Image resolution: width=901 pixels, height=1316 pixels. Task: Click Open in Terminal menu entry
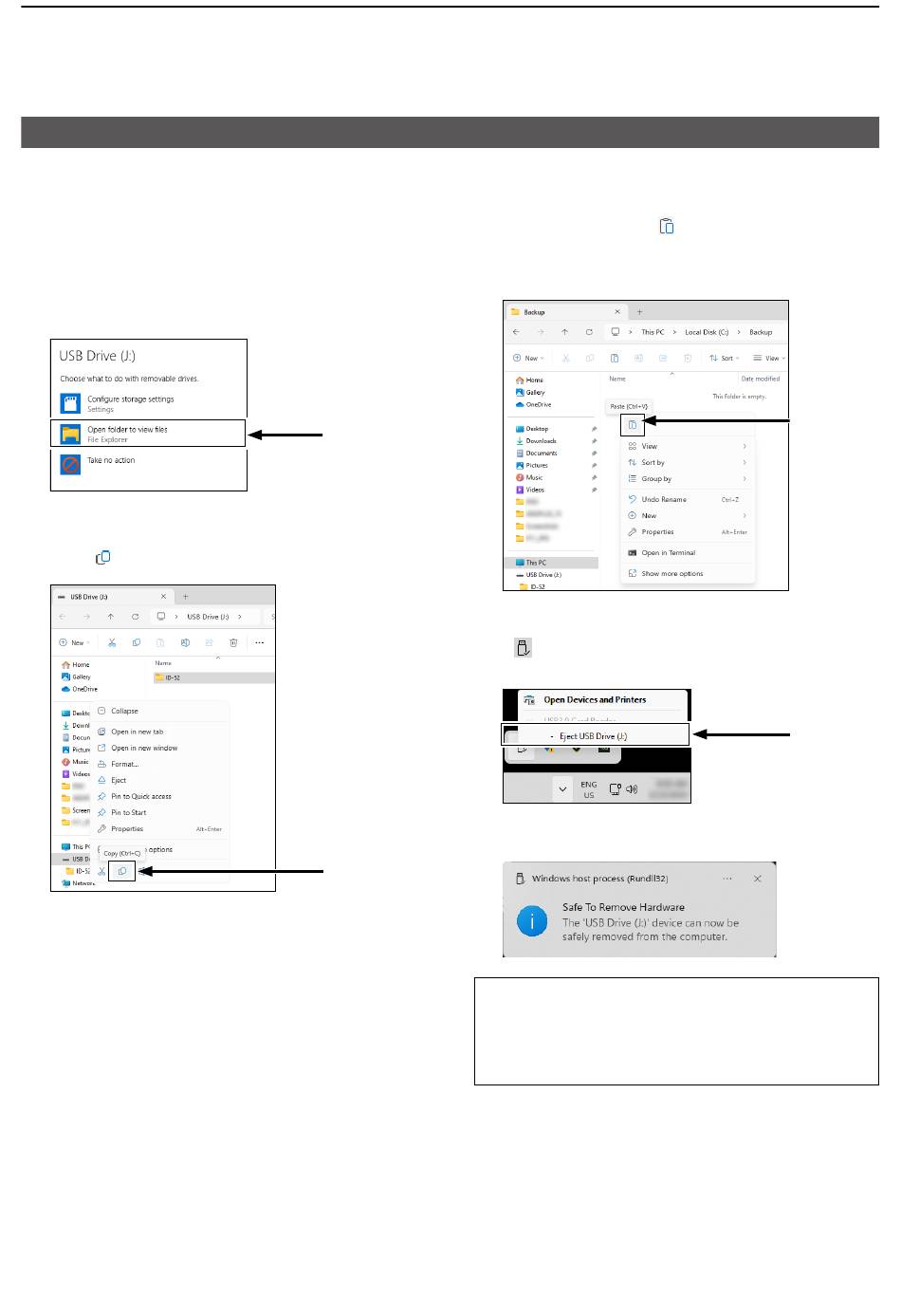[x=668, y=553]
